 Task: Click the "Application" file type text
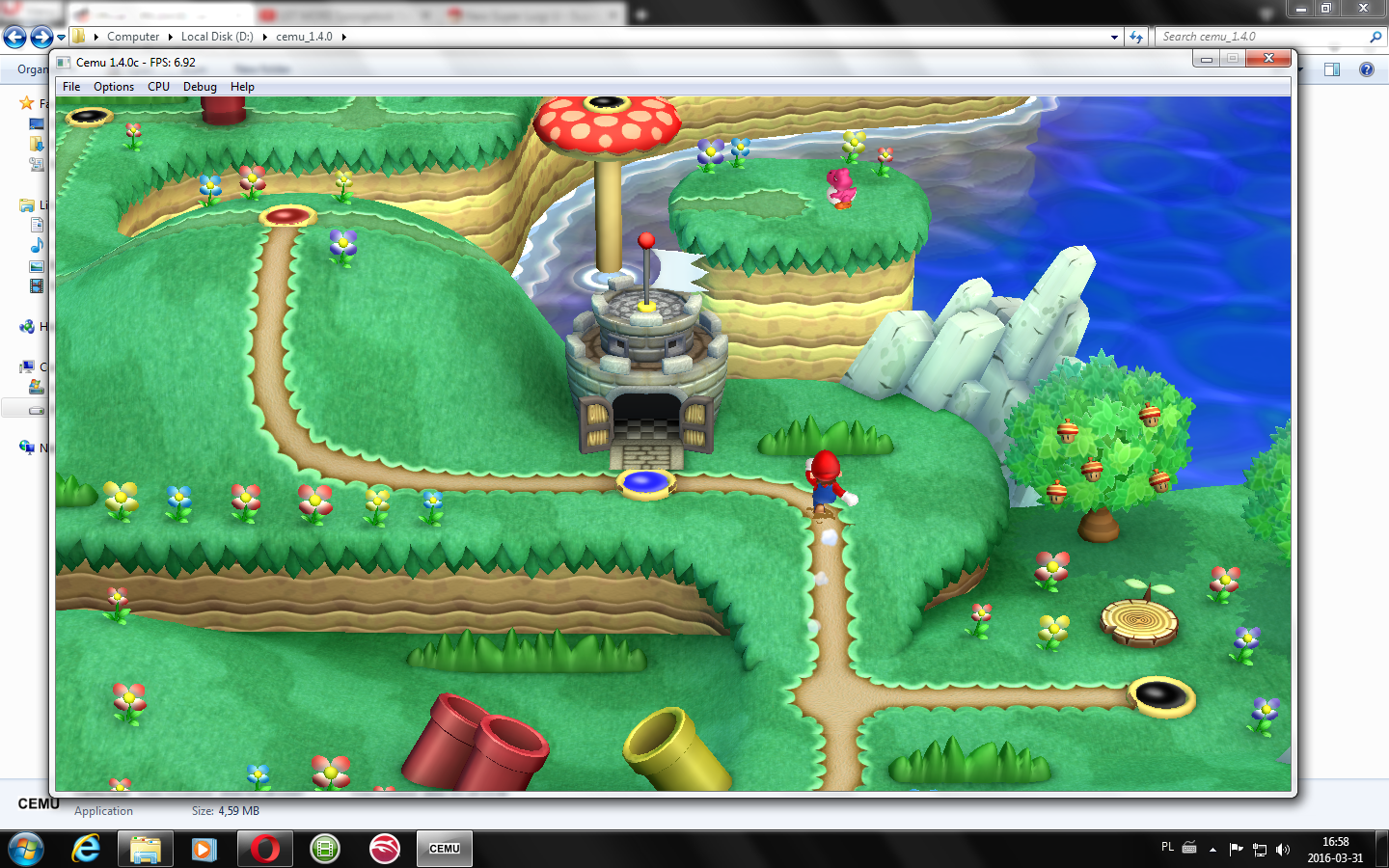coord(103,811)
